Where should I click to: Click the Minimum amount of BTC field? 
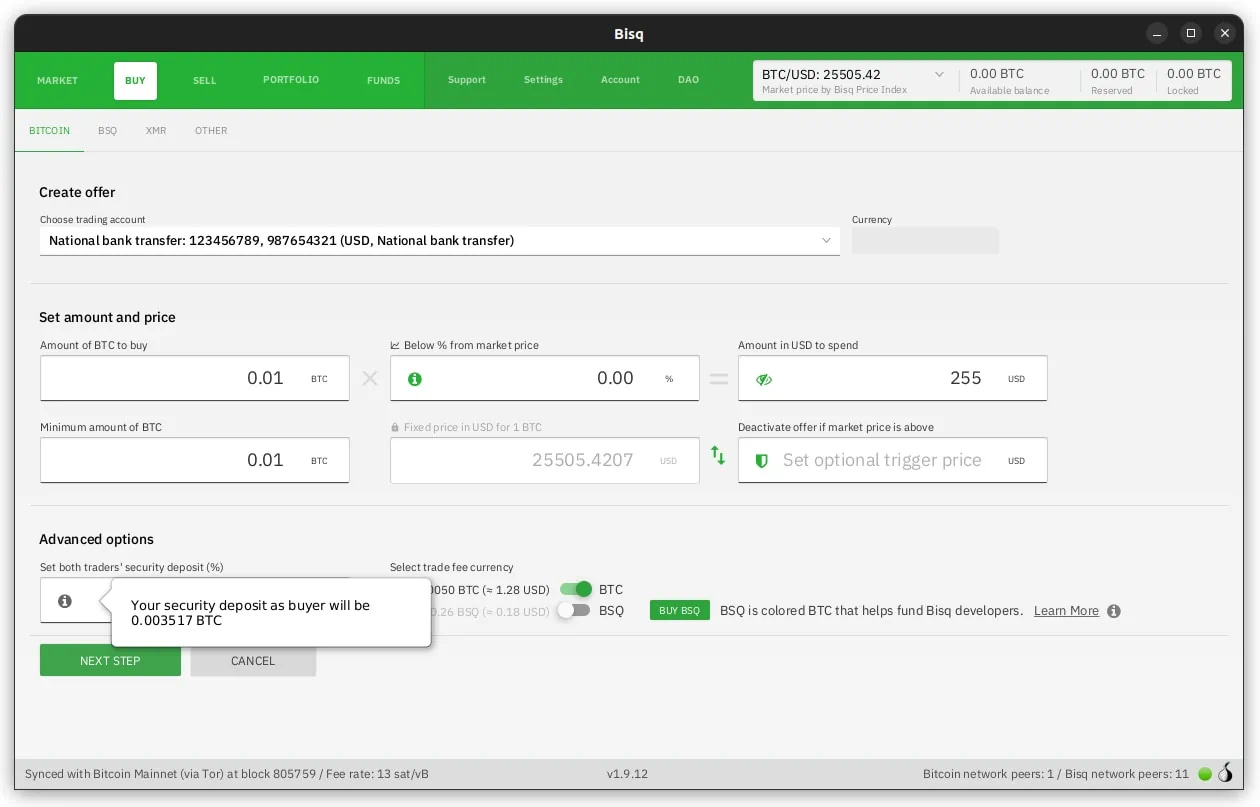tap(195, 460)
